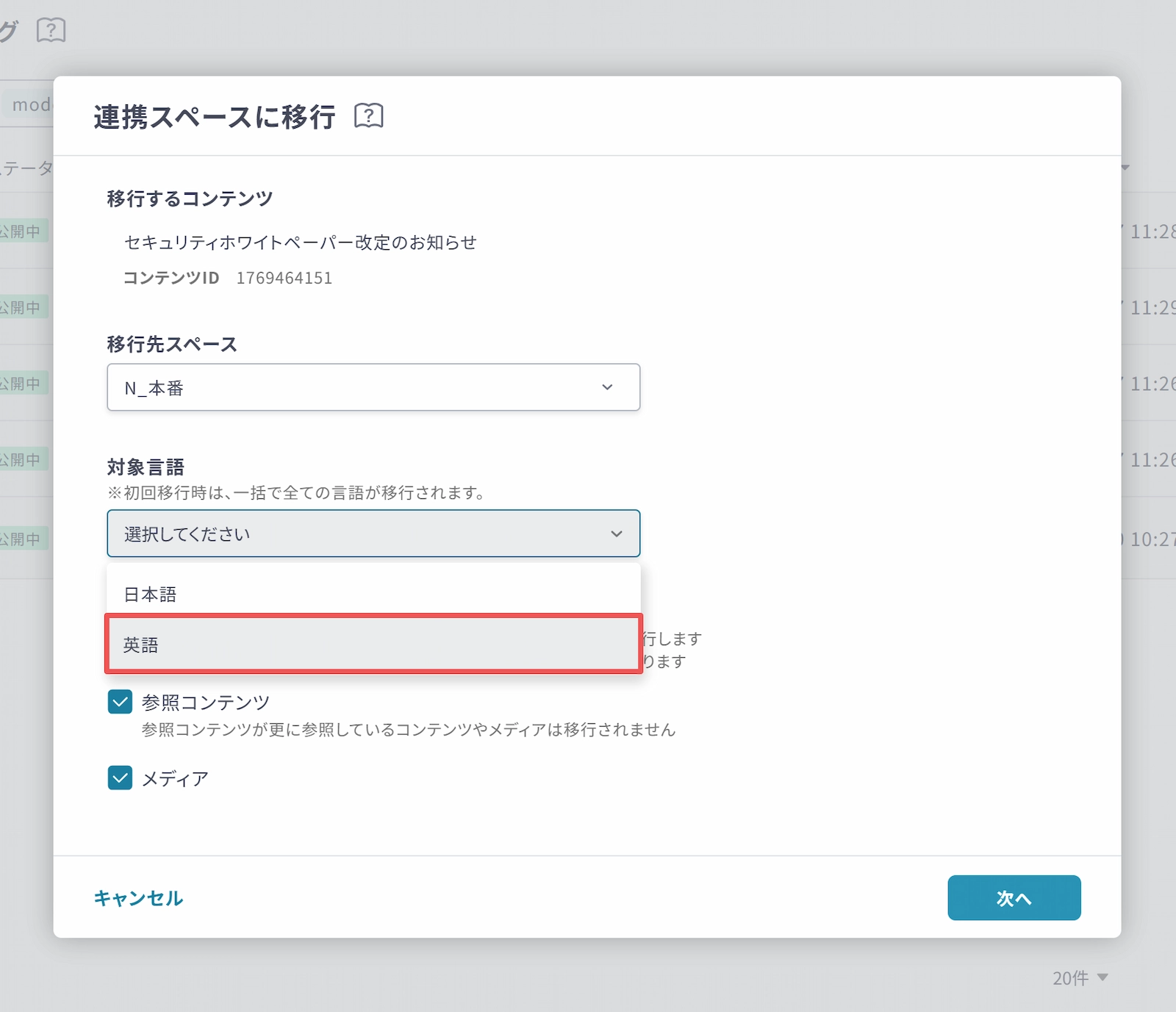Viewport: 1176px width, 1012px height.
Task: Click the 公開中 badge in the last row
Action: click(22, 539)
